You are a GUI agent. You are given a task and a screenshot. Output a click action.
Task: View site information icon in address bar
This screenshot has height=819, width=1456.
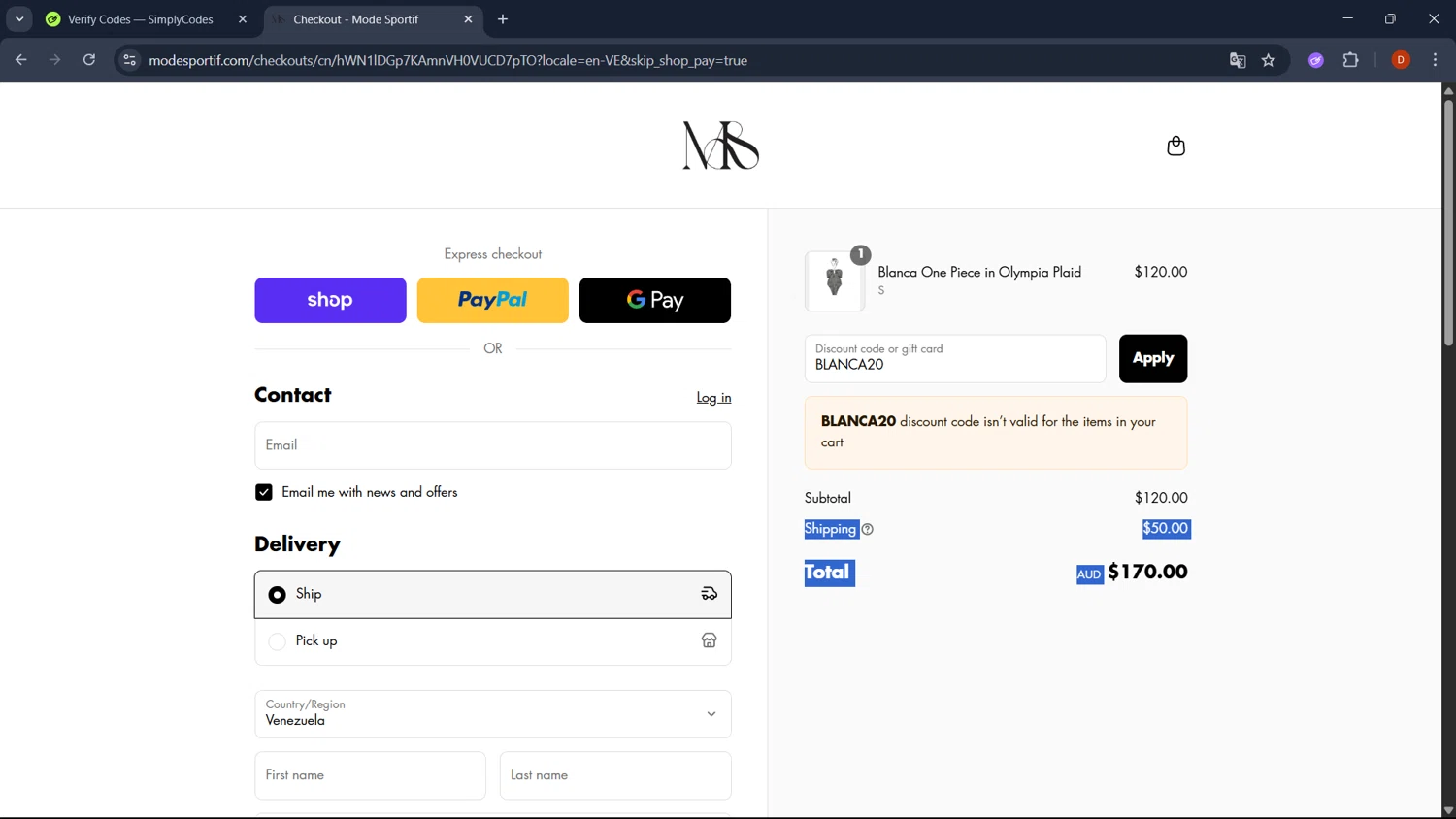tap(129, 60)
